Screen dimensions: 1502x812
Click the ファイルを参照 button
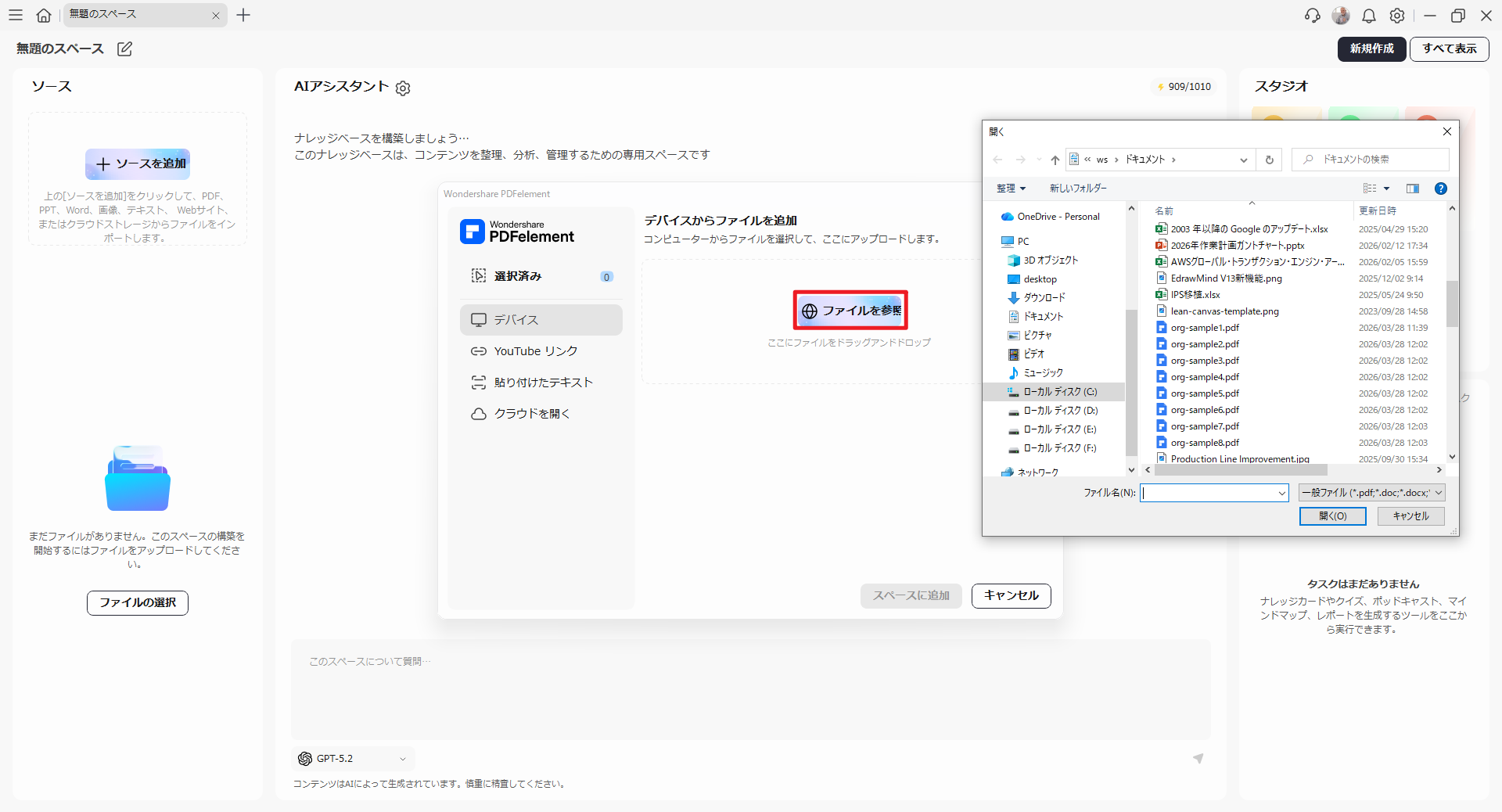tap(850, 311)
